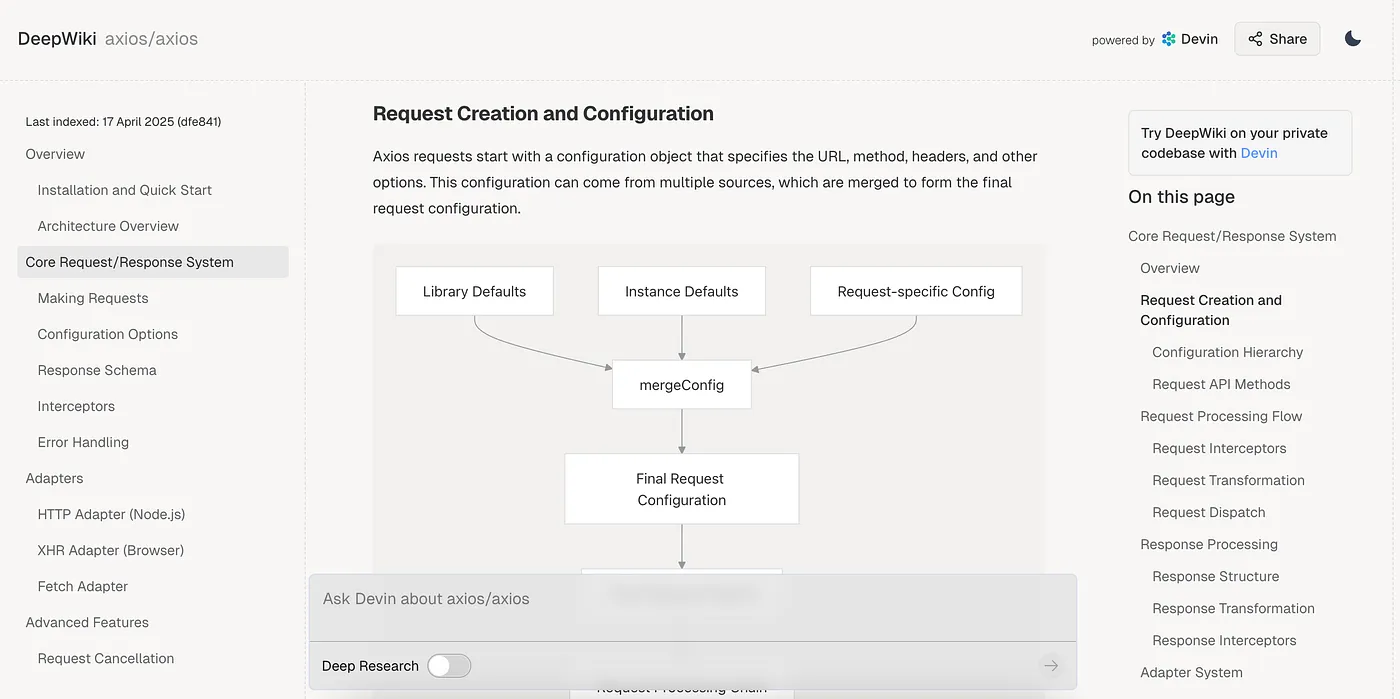Jump to Configuration Hierarchy section
1400x699 pixels.
pyautogui.click(x=1227, y=352)
